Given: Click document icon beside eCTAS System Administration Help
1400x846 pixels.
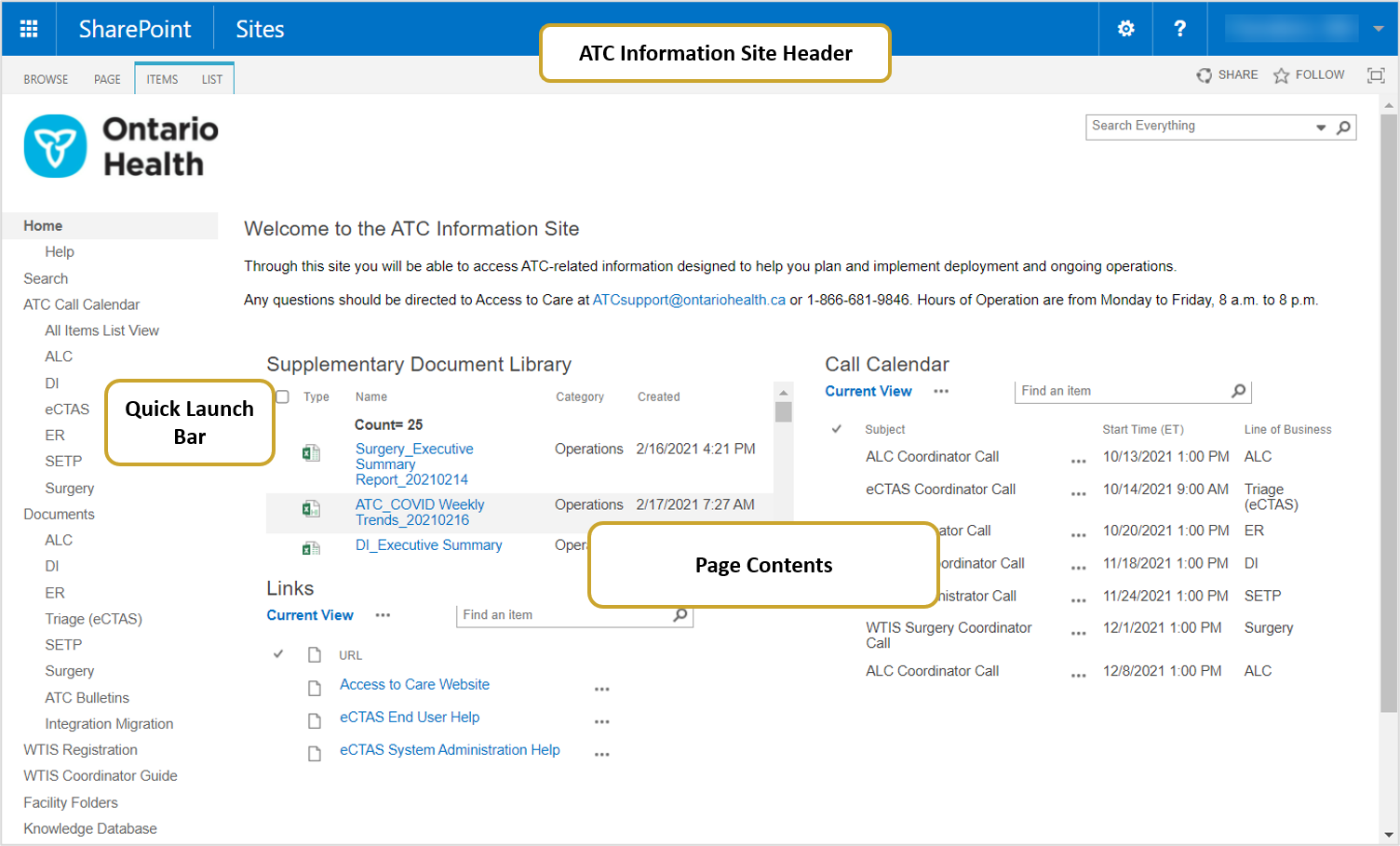Looking at the screenshot, I should click(x=315, y=754).
